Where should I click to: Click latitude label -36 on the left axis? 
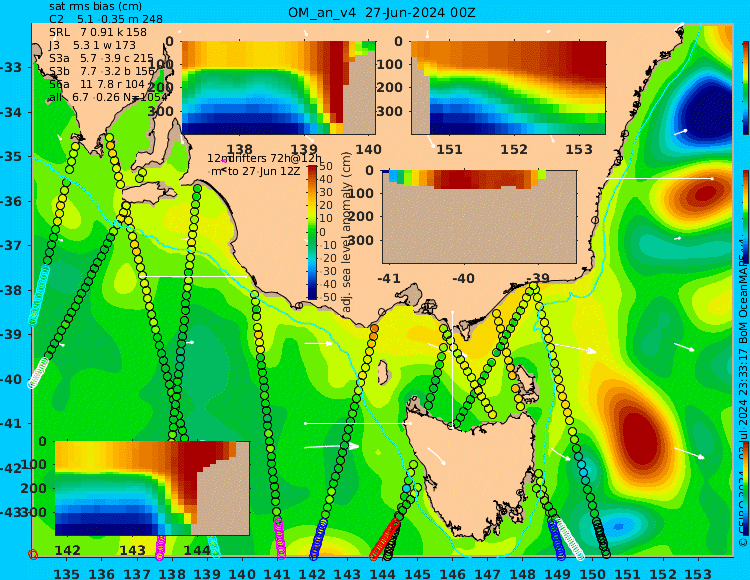tap(11, 201)
